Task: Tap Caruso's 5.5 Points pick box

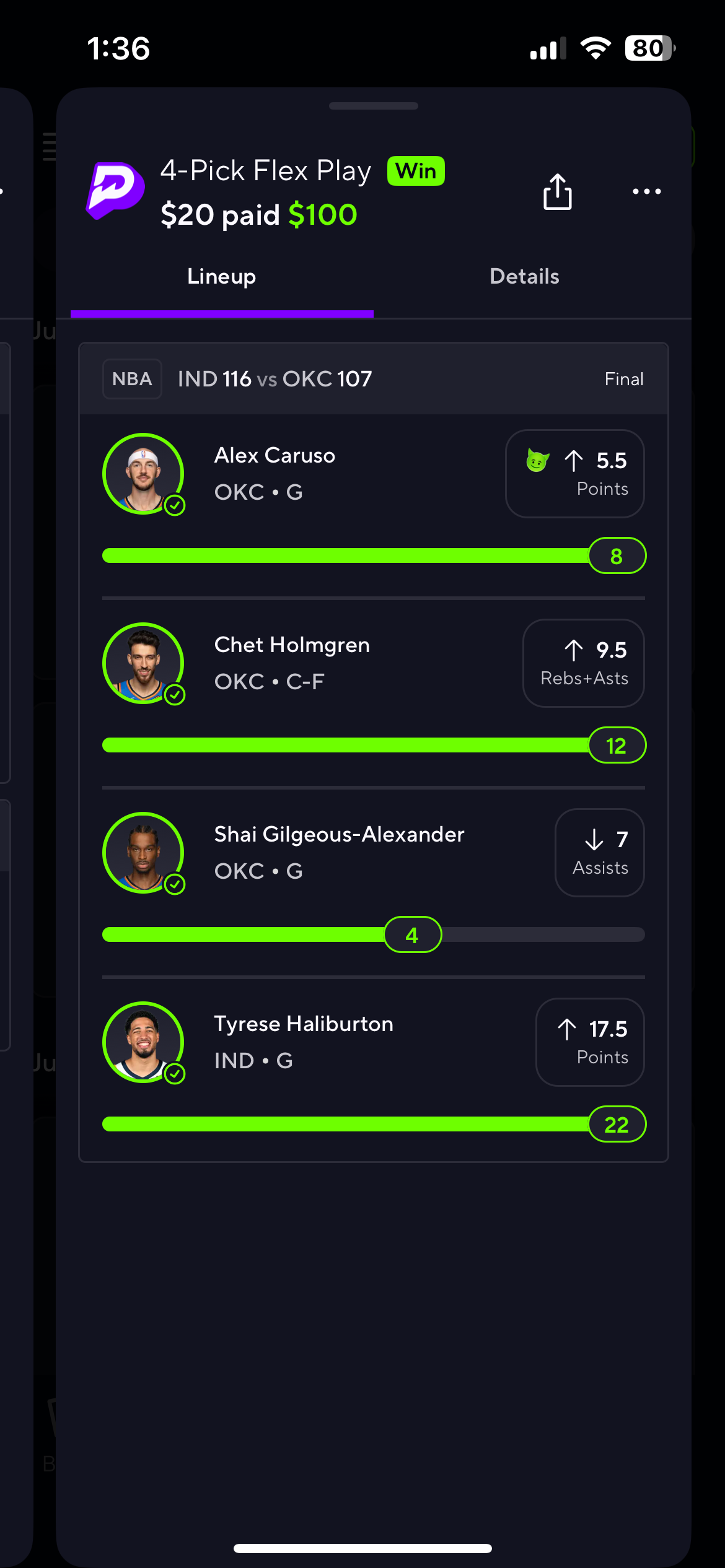Action: coord(574,474)
